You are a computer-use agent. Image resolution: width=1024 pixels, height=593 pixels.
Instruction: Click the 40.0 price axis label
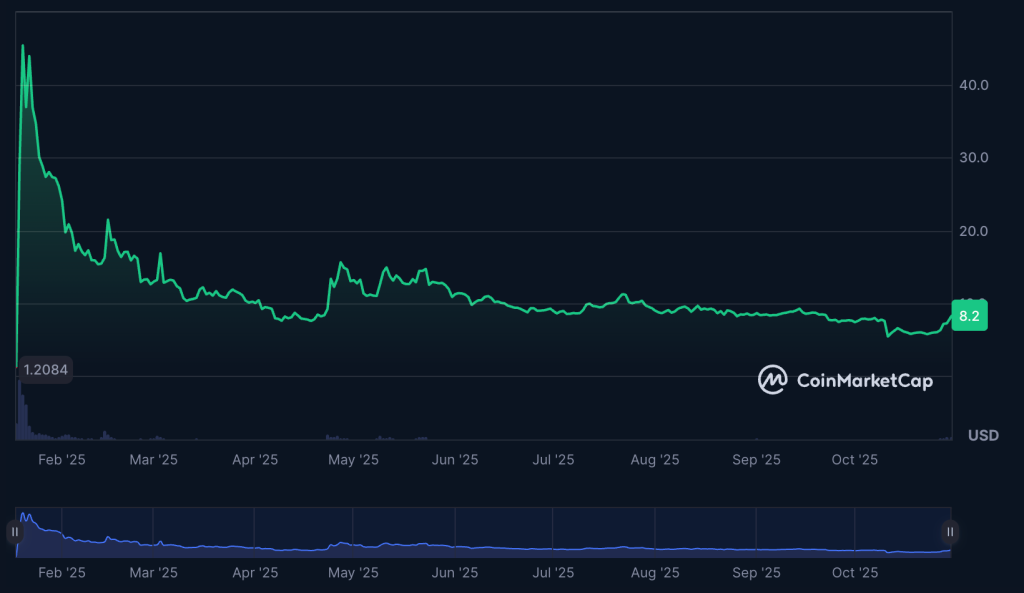(x=973, y=86)
